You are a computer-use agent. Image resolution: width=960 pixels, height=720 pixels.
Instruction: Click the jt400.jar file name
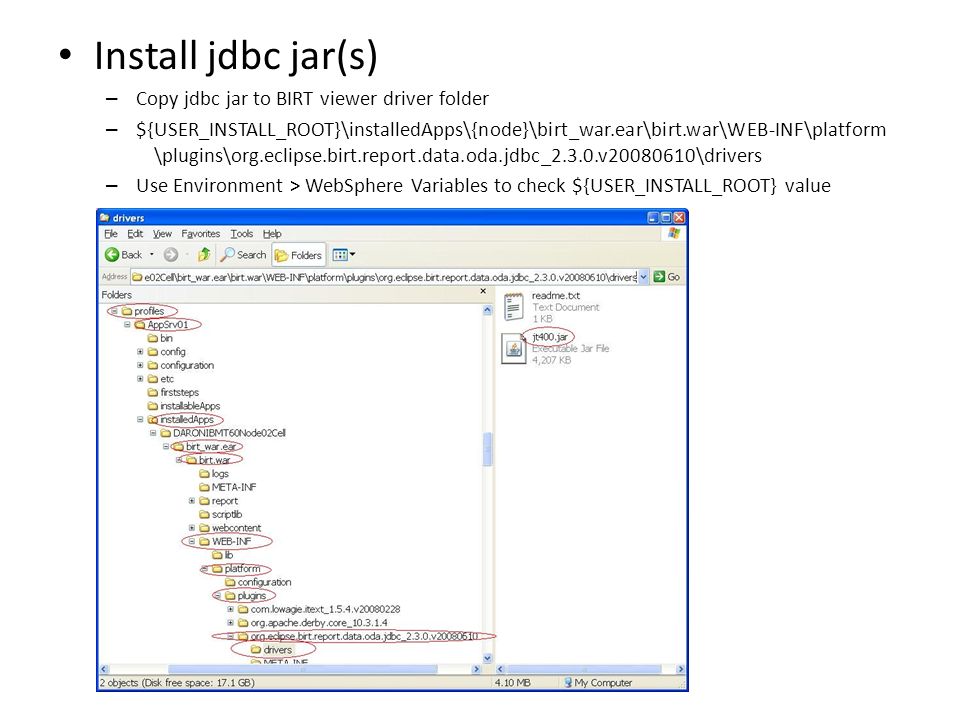550,337
